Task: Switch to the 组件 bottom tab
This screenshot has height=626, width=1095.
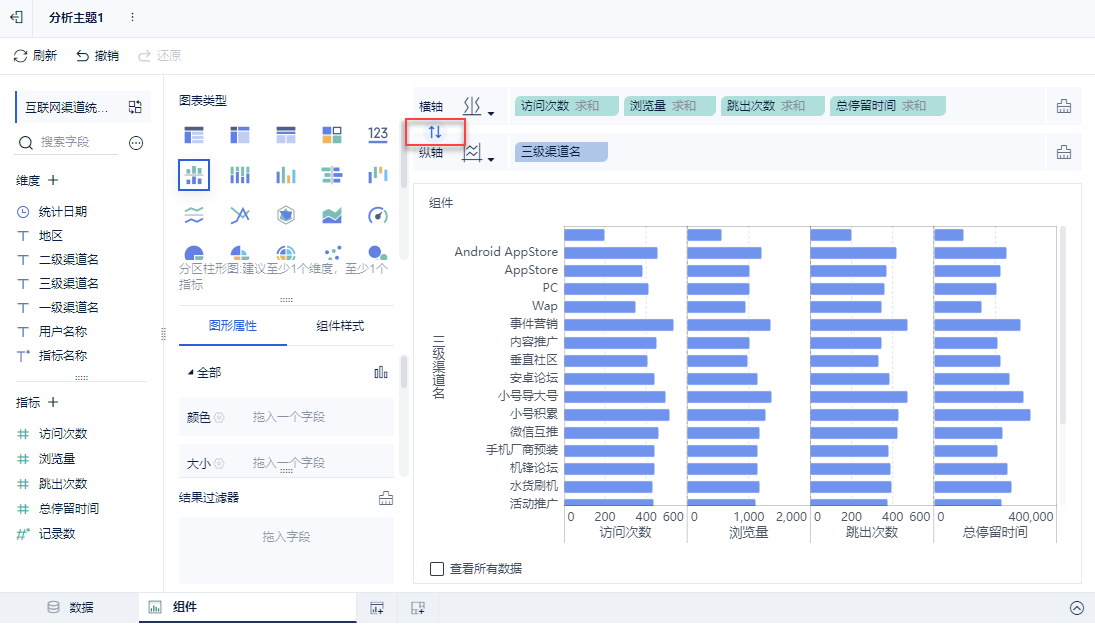Action: coord(247,608)
